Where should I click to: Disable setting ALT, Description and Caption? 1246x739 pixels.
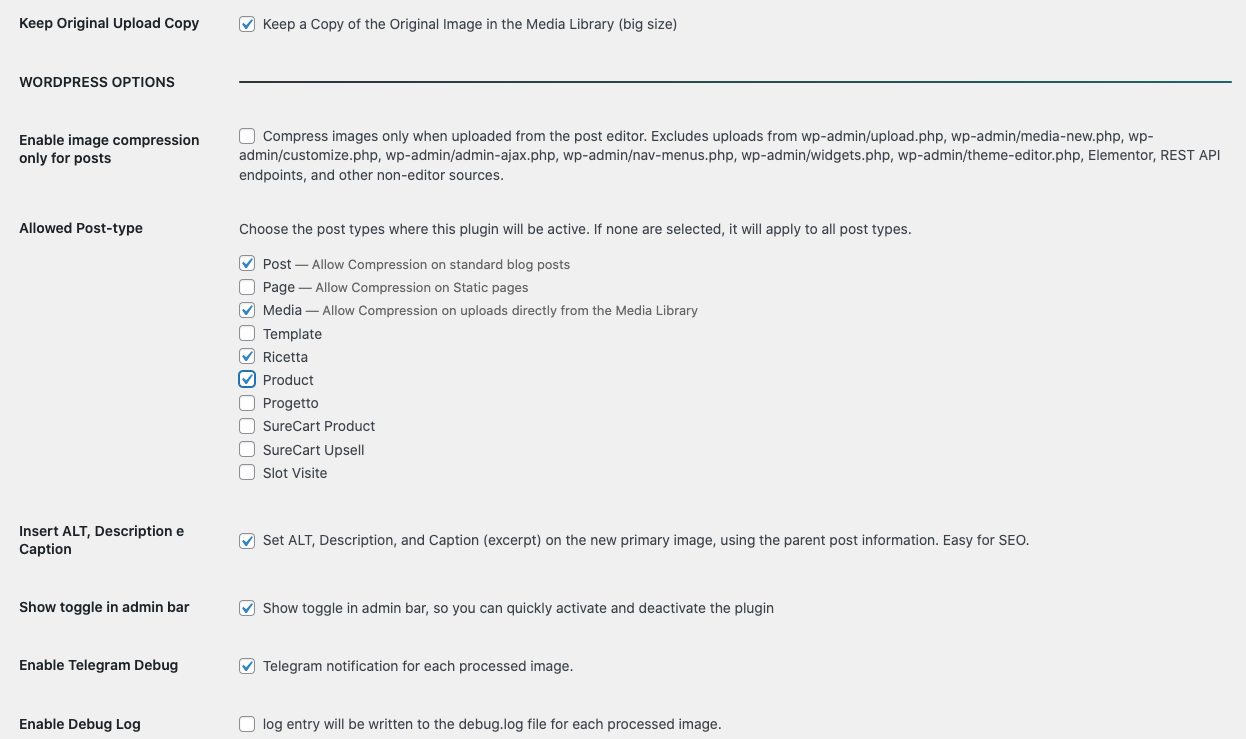[x=247, y=540]
